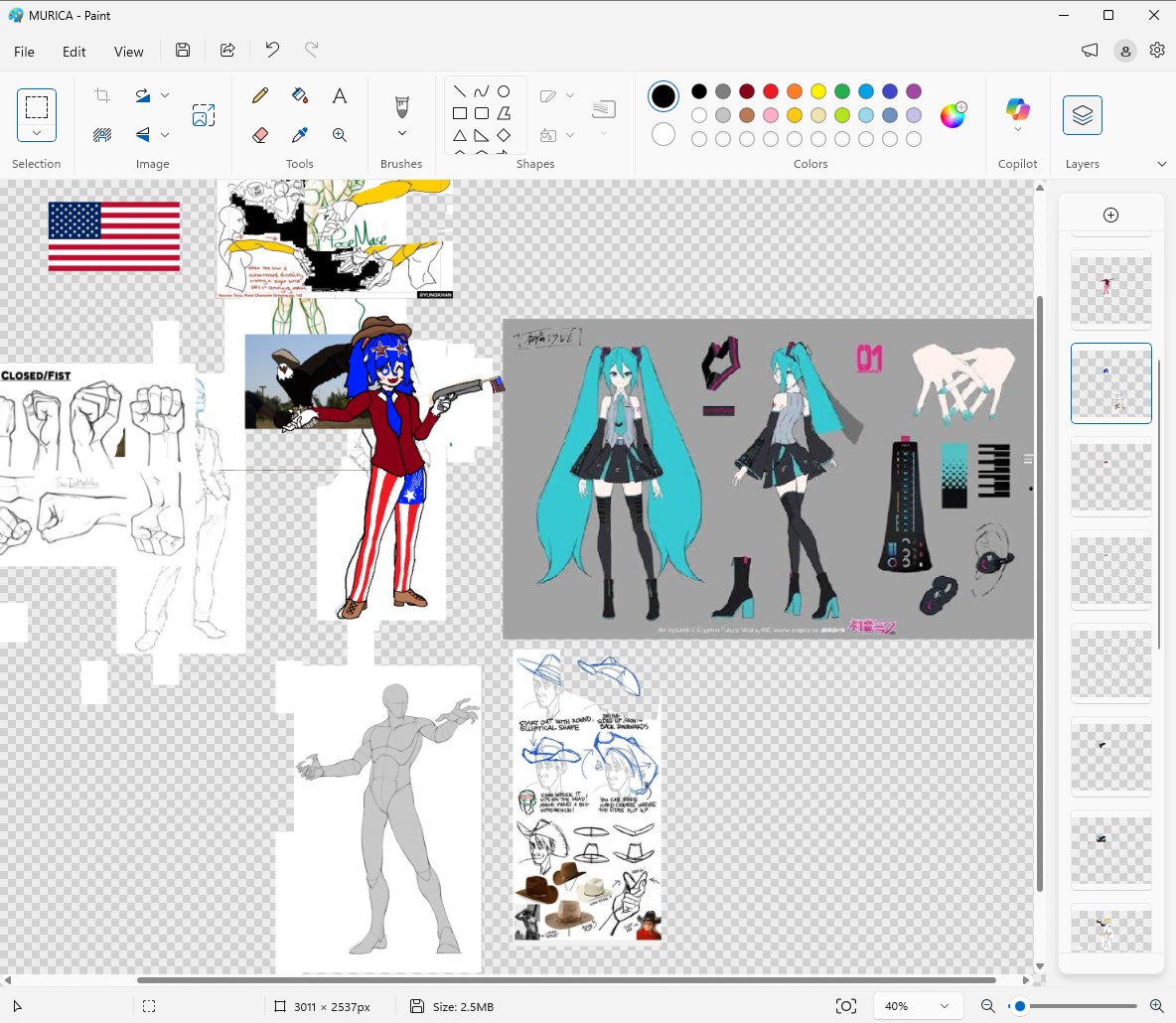Pick the purple color swatch
Image resolution: width=1176 pixels, height=1023 pixels.
pos(914,91)
